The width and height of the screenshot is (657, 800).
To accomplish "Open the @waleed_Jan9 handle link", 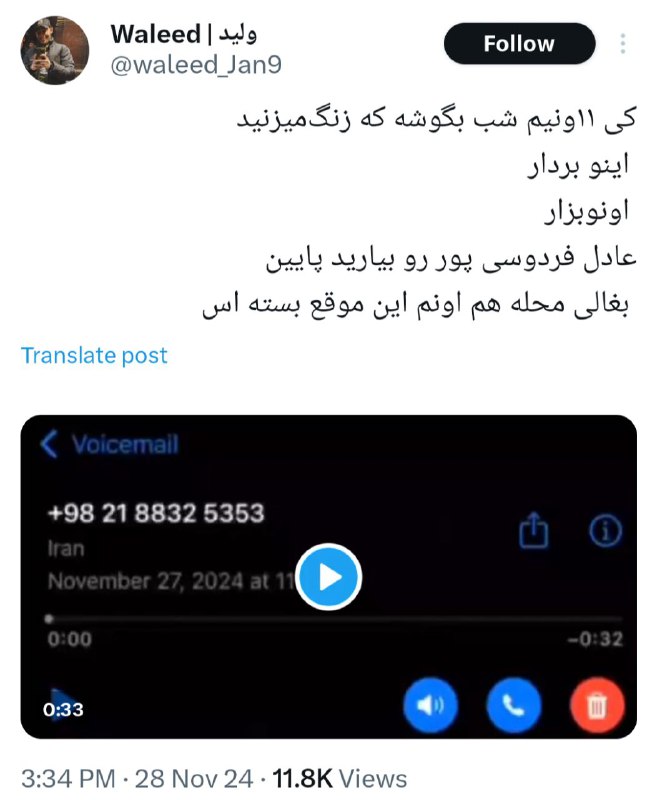I will [196, 65].
